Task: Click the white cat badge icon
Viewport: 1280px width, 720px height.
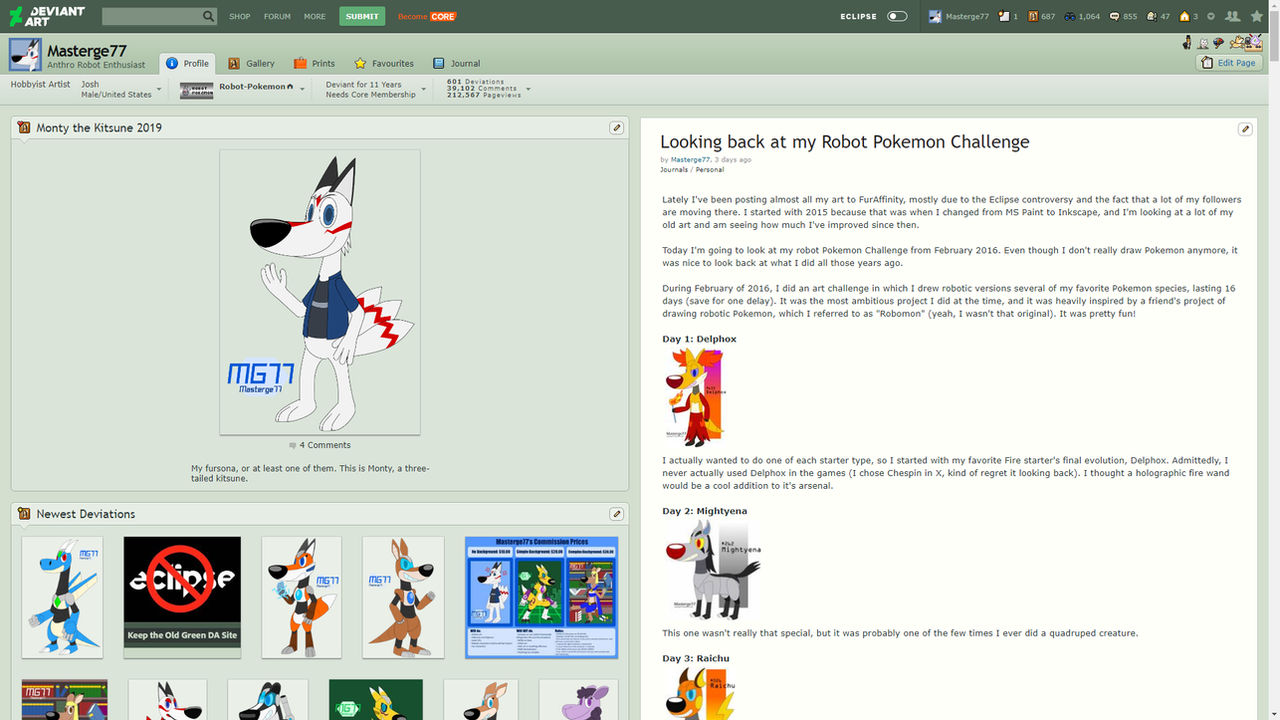Action: point(1203,43)
